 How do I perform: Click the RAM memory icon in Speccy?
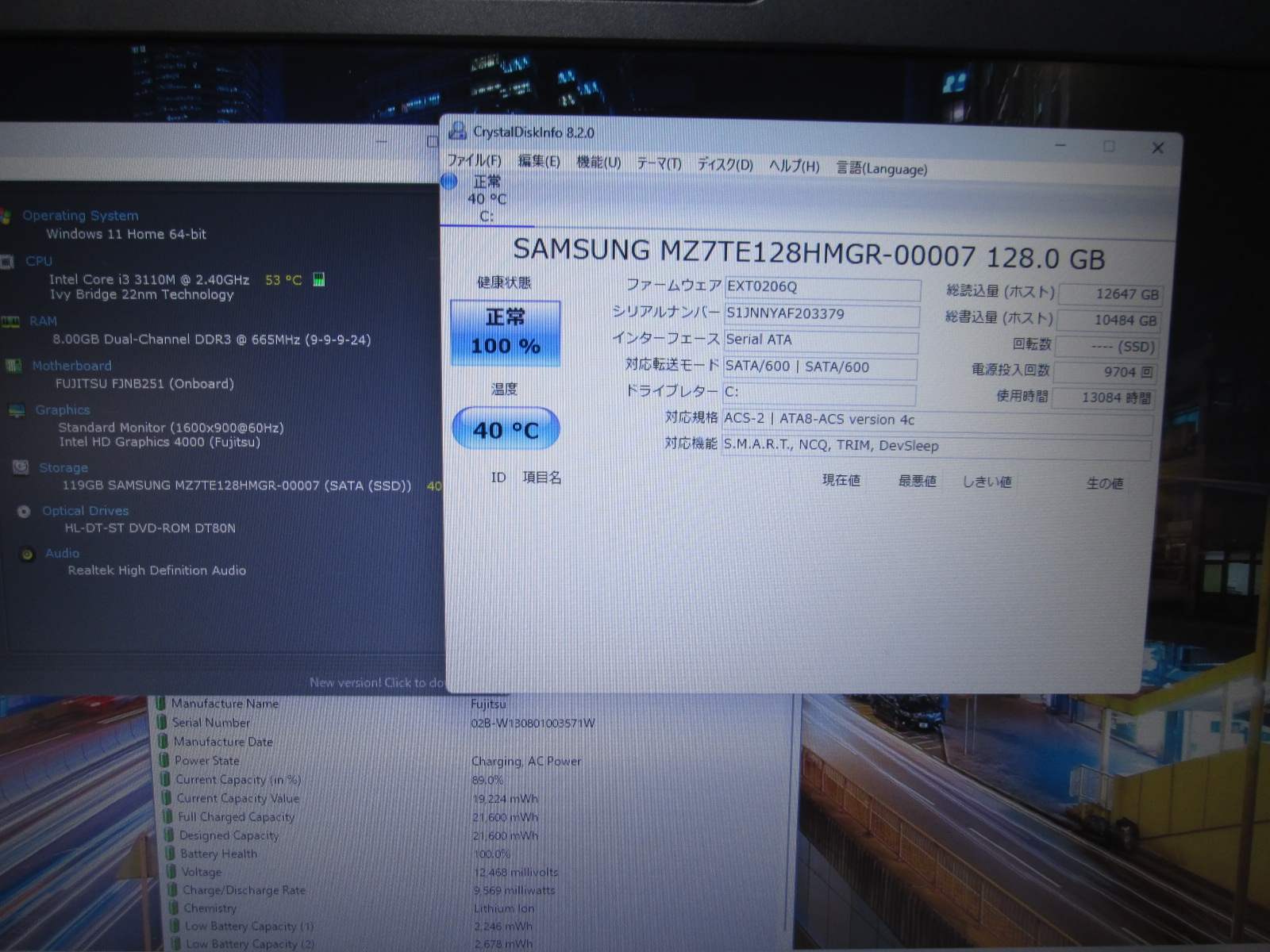[10, 321]
